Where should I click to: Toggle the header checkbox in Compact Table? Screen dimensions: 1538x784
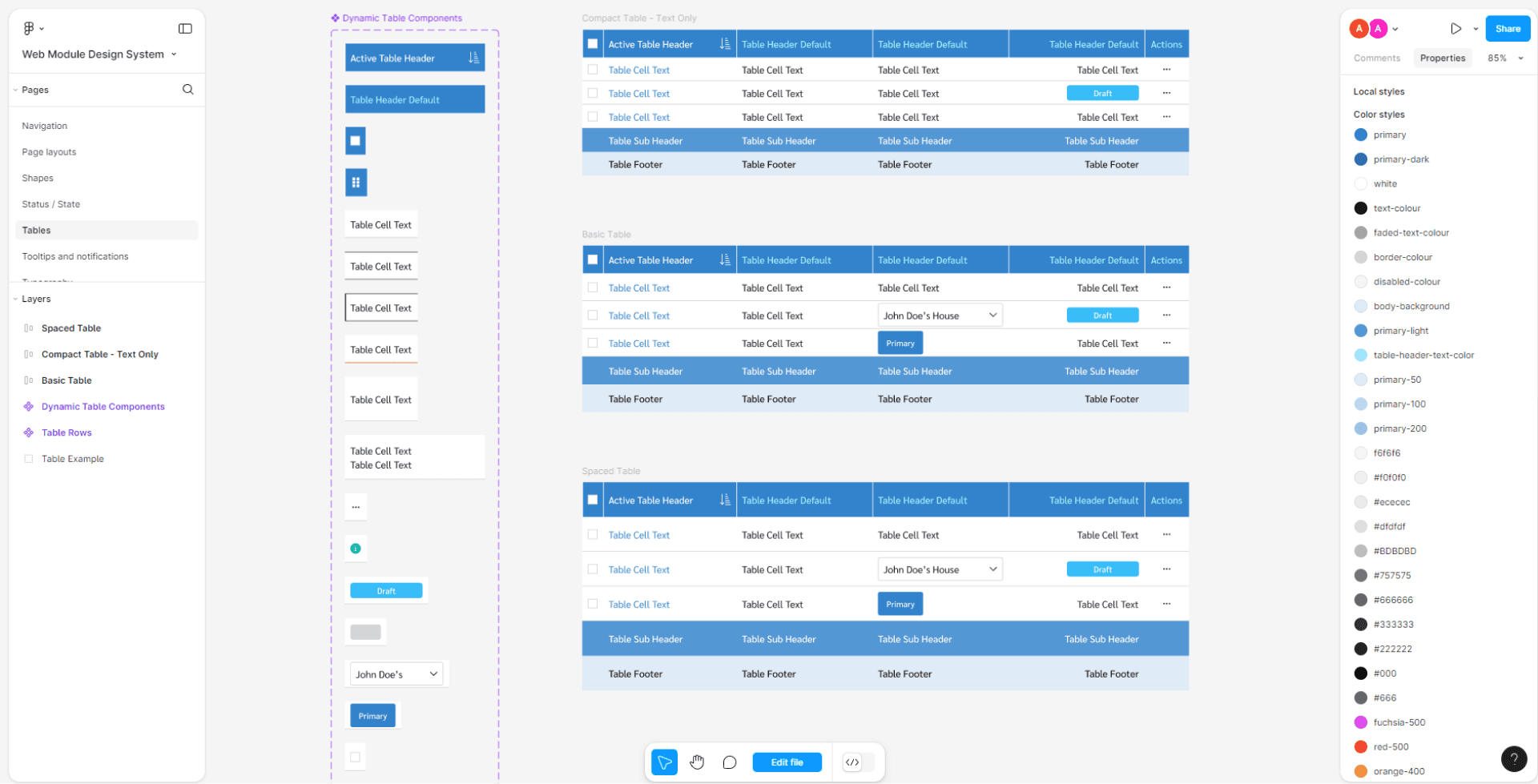click(x=593, y=43)
